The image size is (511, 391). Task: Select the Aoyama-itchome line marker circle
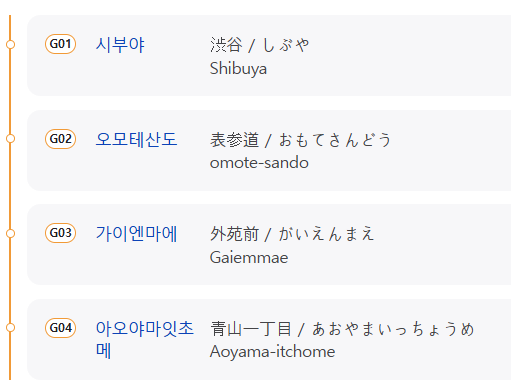[10, 328]
